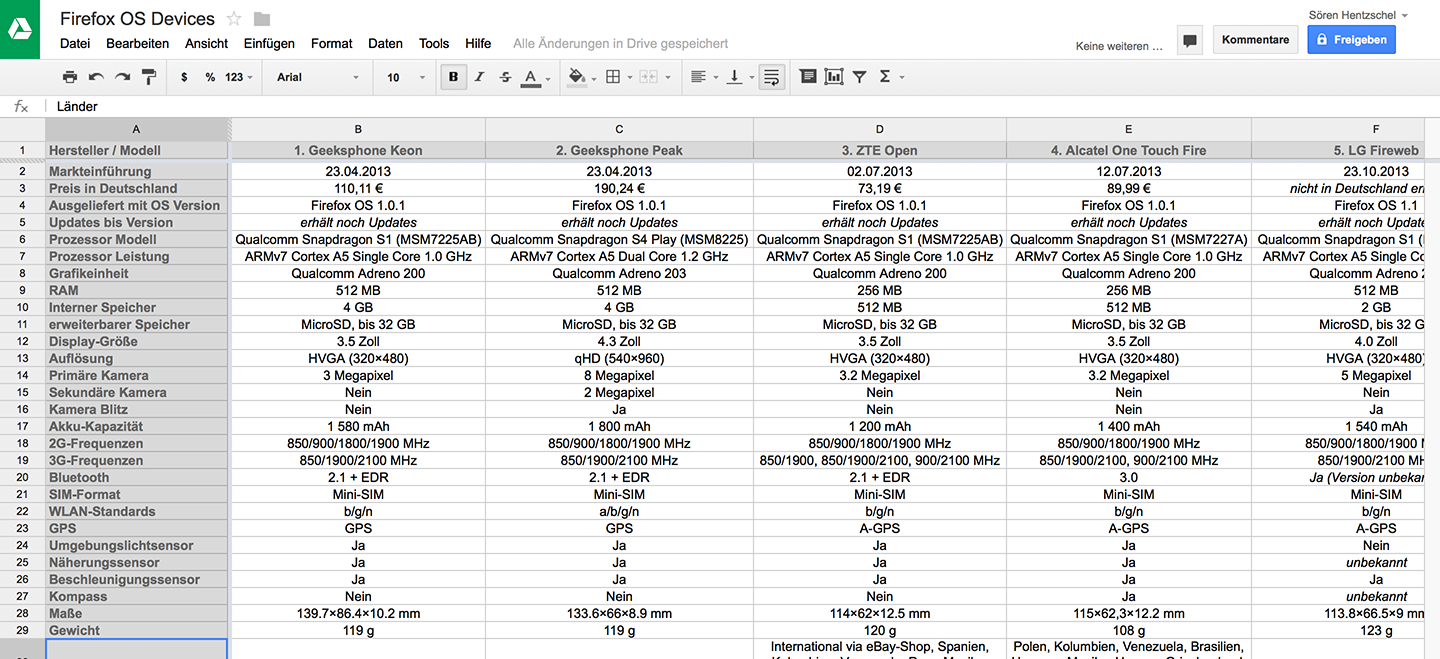The height and width of the screenshot is (659, 1440).
Task: Click the '190,24 €' price cell
Action: [x=619, y=188]
